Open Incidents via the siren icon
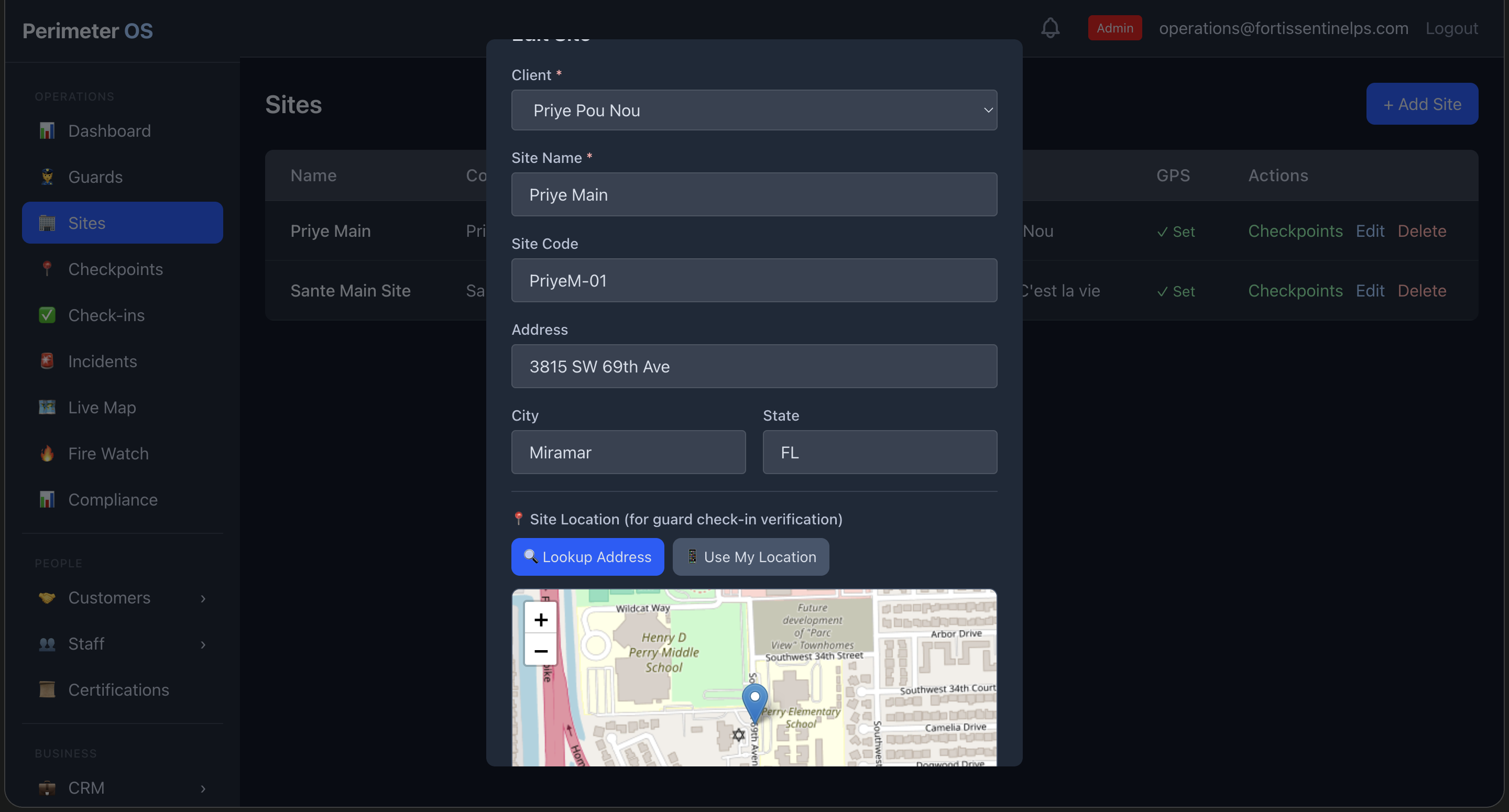This screenshot has width=1509, height=812. (47, 361)
